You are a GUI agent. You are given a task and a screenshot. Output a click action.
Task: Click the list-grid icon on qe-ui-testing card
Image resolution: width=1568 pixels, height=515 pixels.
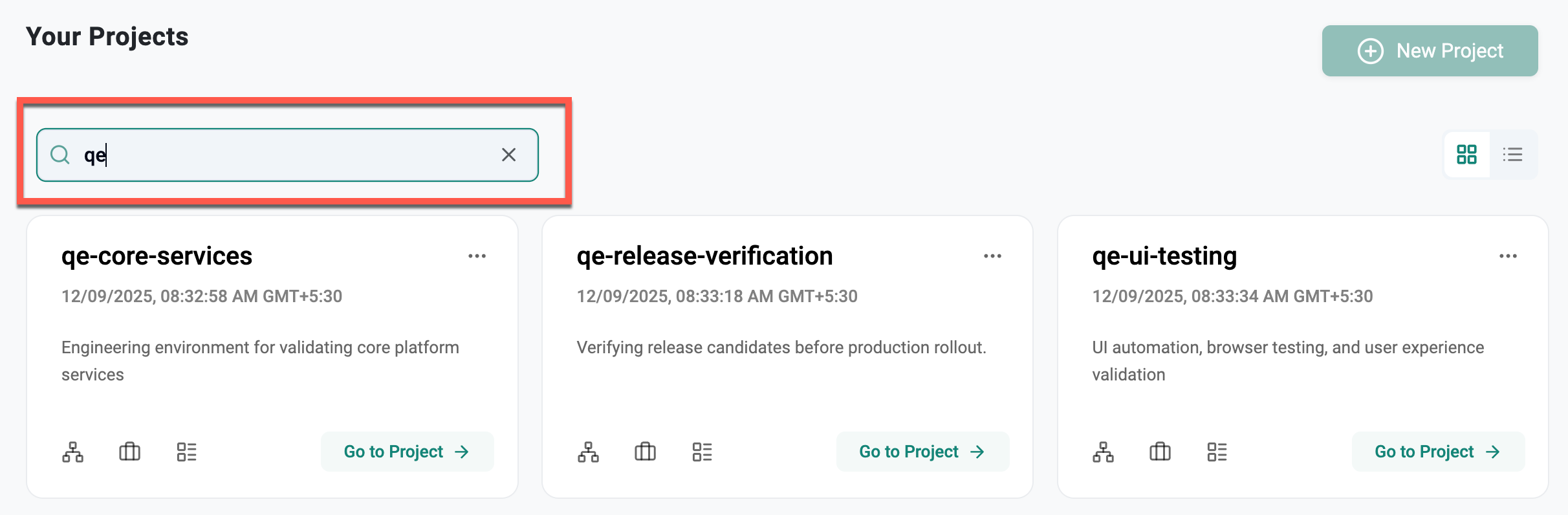[x=1217, y=452]
